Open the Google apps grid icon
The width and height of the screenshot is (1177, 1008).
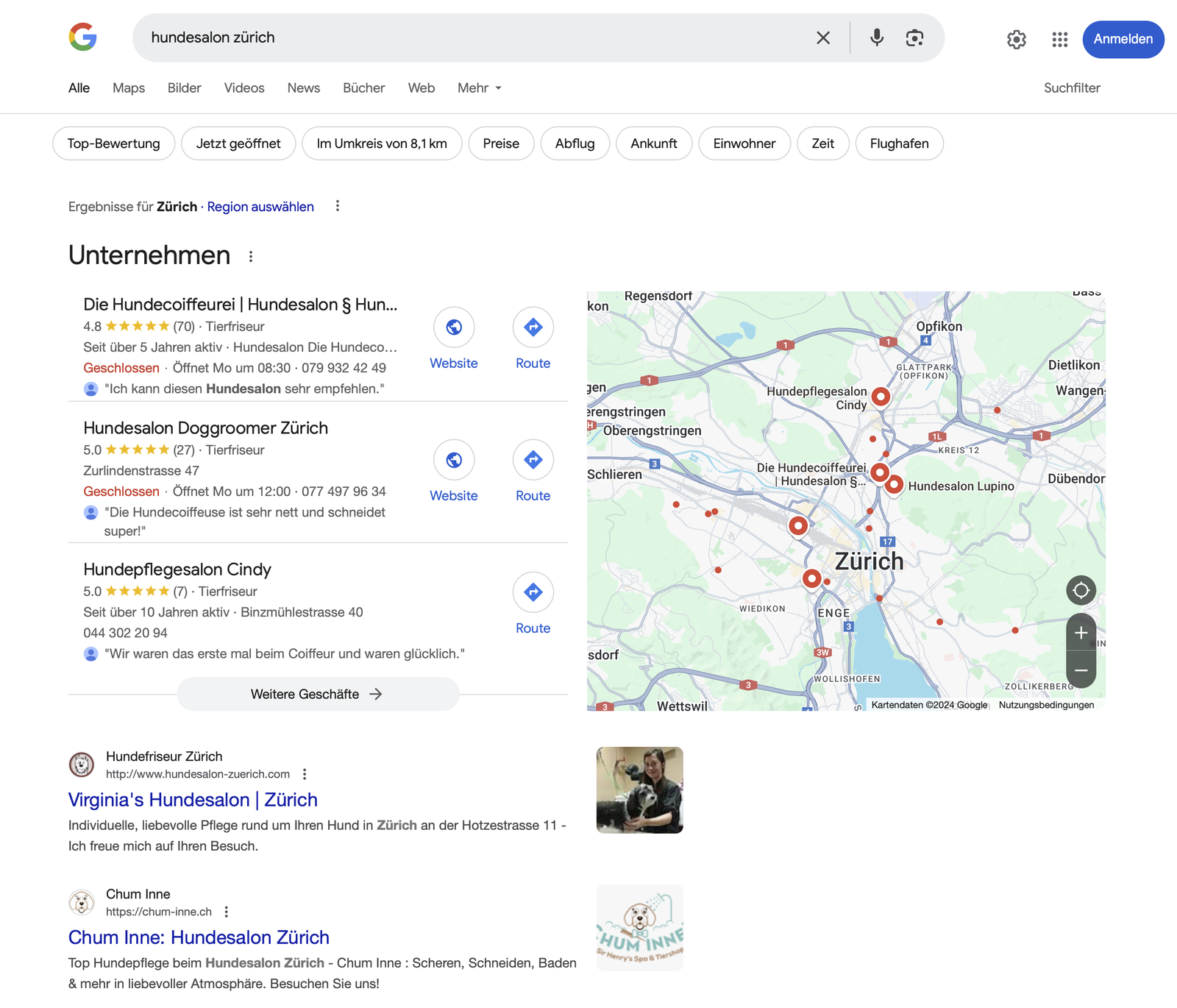(1059, 39)
